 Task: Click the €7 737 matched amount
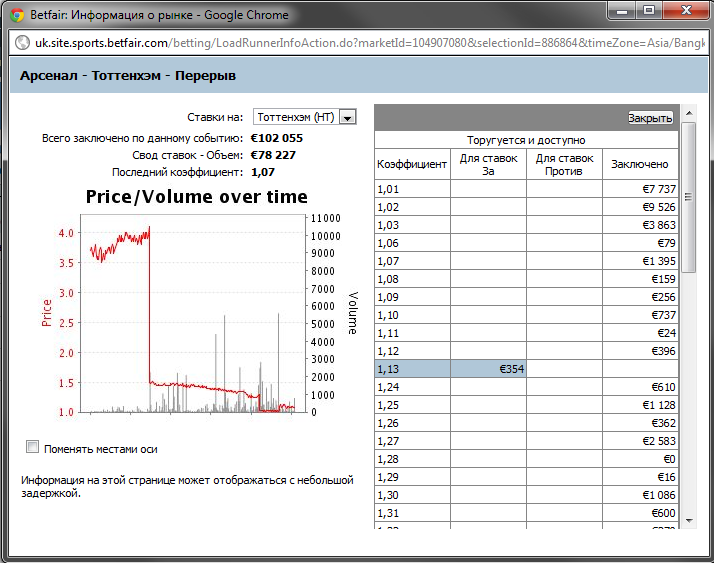pyautogui.click(x=659, y=189)
